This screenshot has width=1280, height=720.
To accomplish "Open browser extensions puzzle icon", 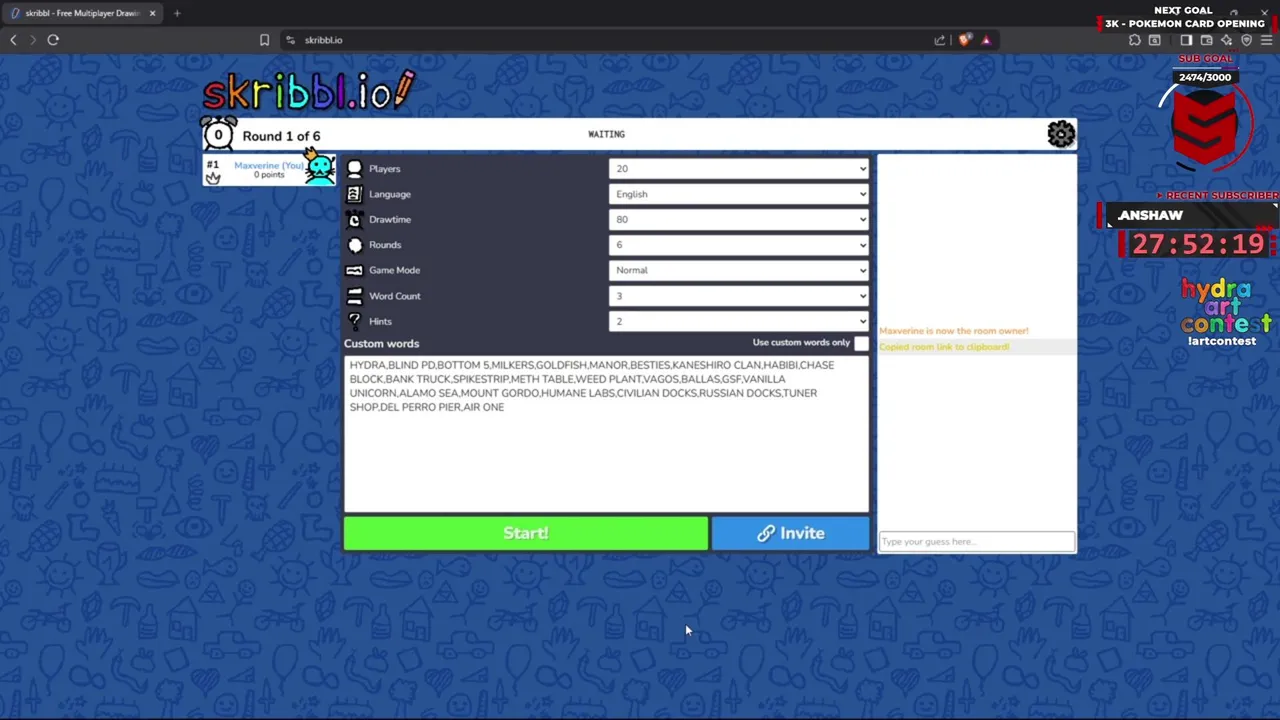I will 1135,40.
